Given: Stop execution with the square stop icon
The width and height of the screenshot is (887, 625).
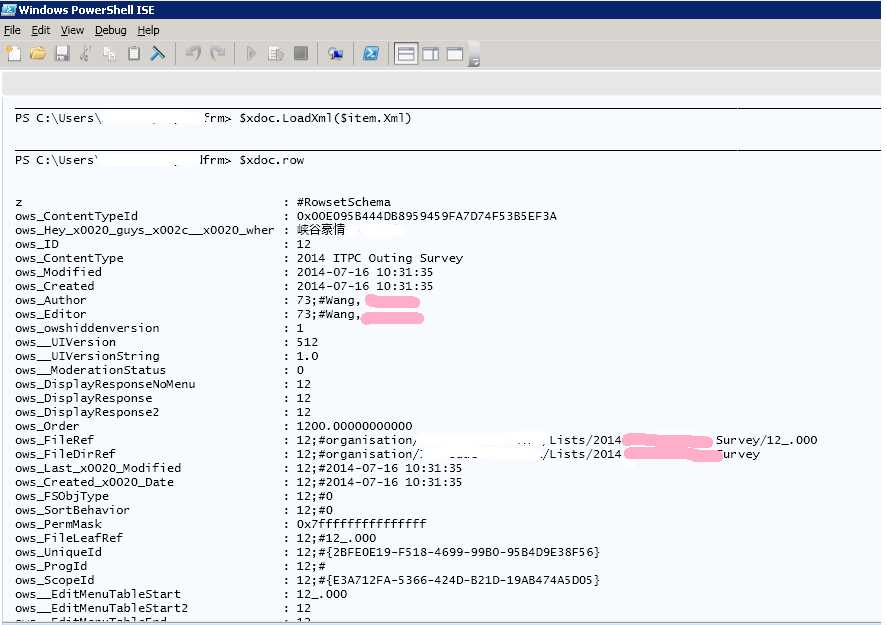Looking at the screenshot, I should [301, 54].
